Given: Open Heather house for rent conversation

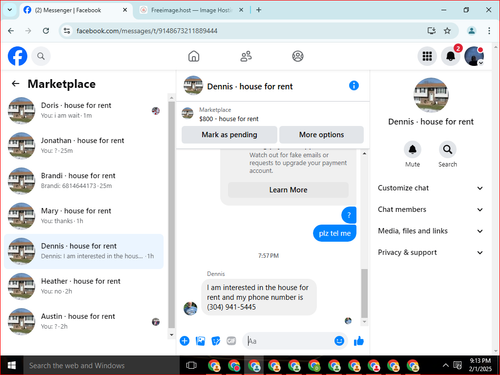Looking at the screenshot, I should tap(84, 286).
